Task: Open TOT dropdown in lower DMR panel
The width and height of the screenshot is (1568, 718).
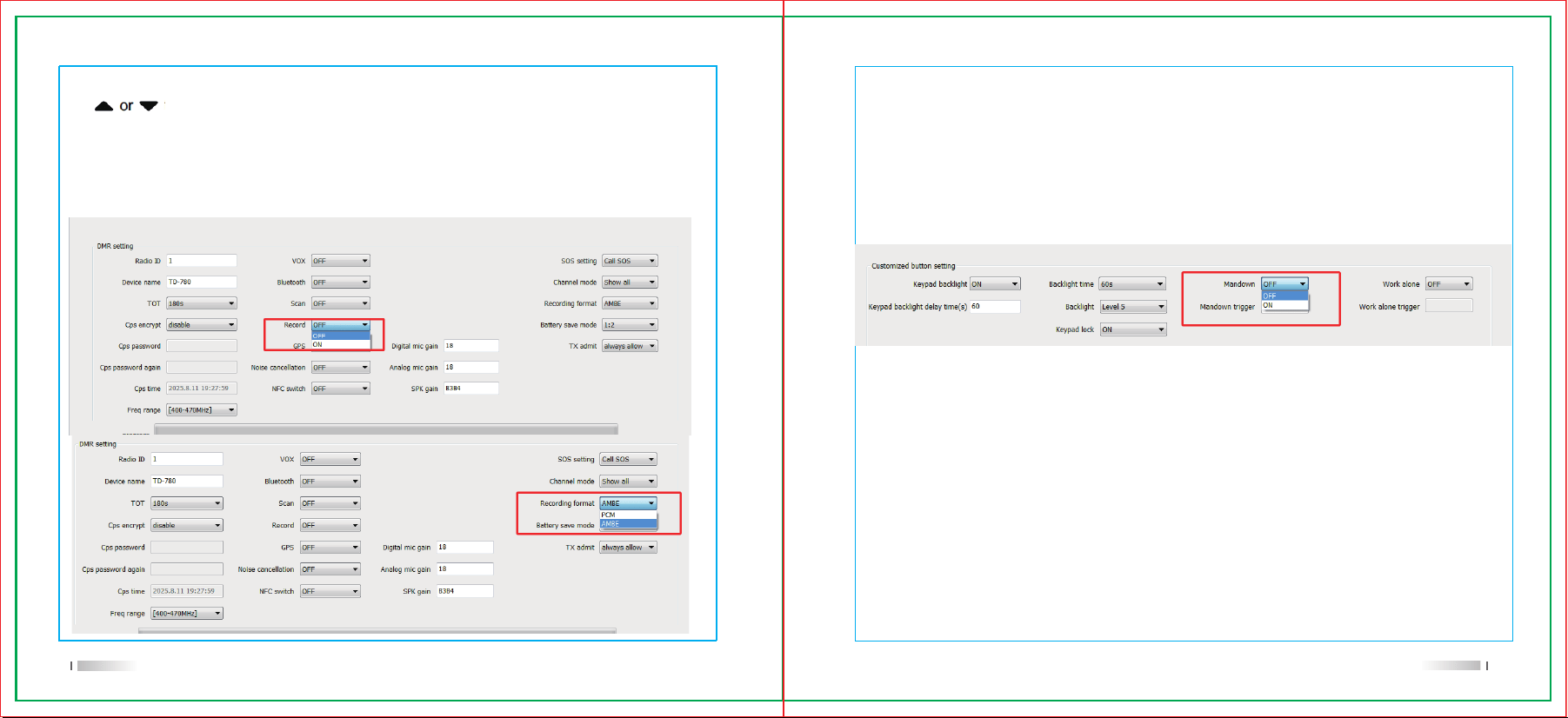Action: [187, 503]
